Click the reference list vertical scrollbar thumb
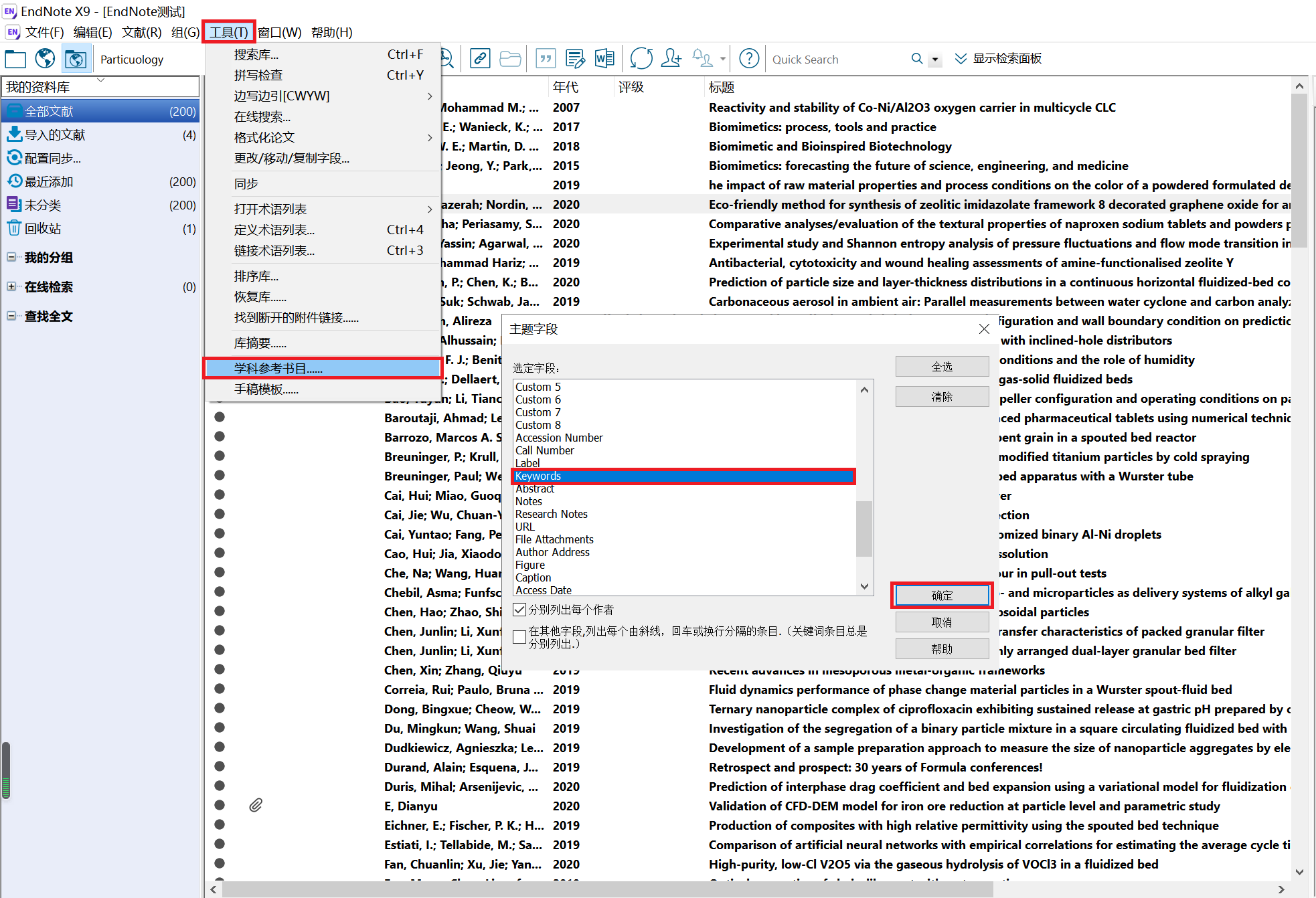 point(1299,171)
